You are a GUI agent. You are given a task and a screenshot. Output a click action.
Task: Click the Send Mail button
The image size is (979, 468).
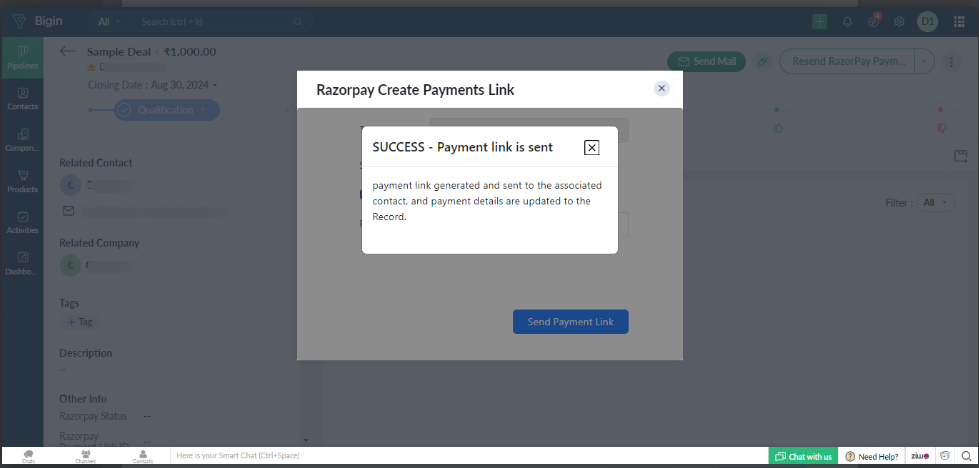tap(706, 61)
